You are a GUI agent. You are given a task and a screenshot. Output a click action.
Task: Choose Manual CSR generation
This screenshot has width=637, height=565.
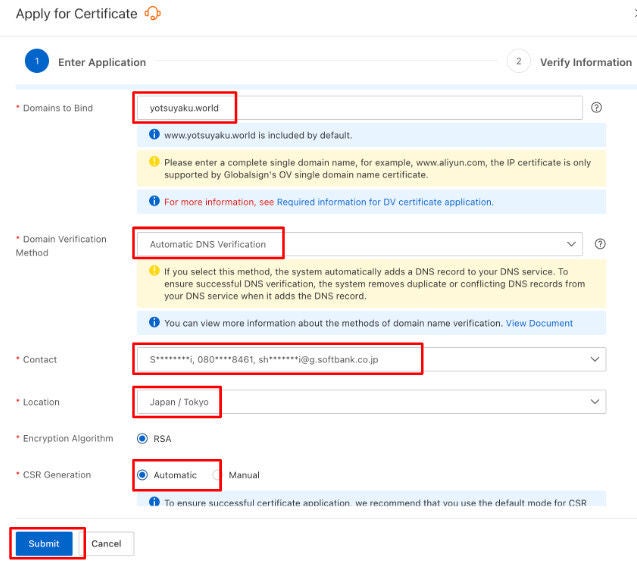(x=218, y=475)
